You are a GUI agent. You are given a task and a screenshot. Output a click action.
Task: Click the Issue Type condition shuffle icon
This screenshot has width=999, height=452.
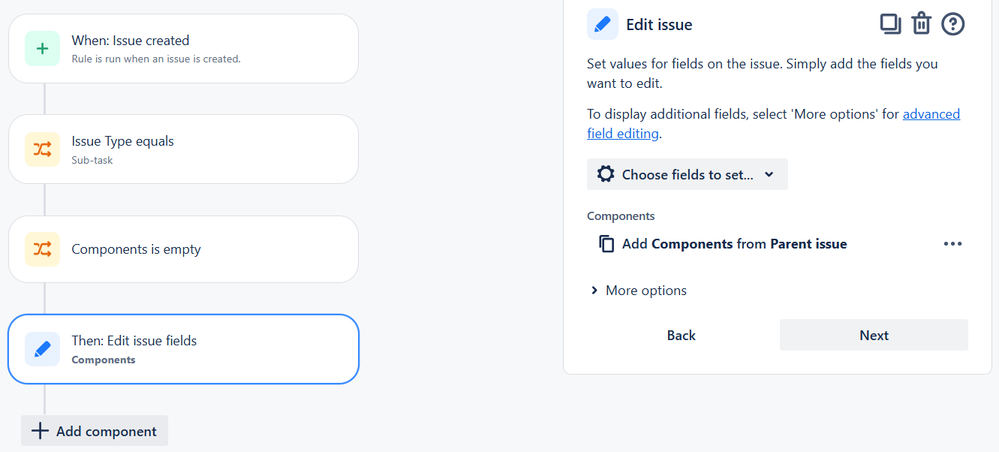point(42,149)
